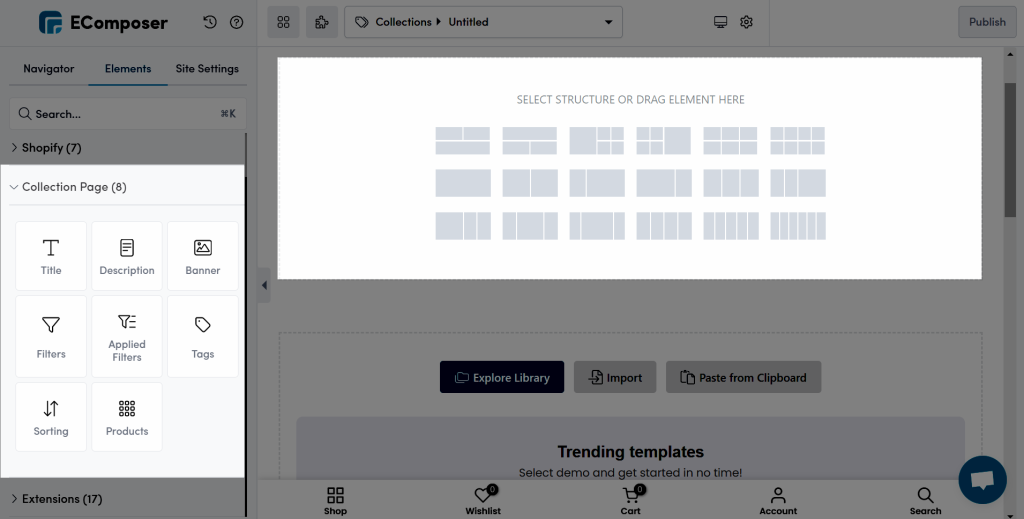Choose the three-by-two grid structure
Image resolution: width=1024 pixels, height=519 pixels.
[730, 140]
